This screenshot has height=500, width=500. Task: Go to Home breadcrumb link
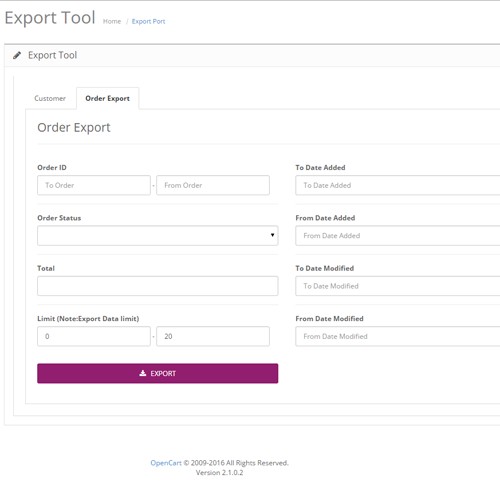coord(112,21)
